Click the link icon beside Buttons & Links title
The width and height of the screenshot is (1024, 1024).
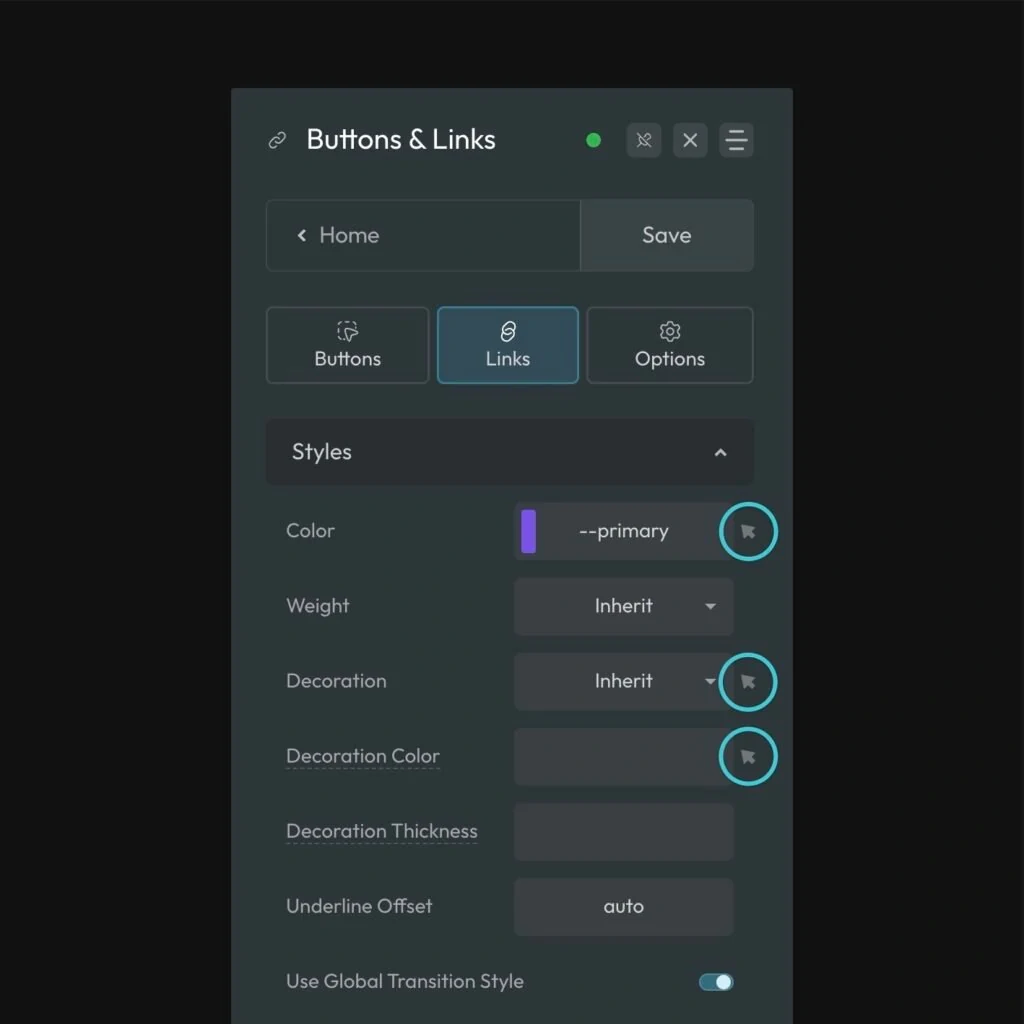277,141
